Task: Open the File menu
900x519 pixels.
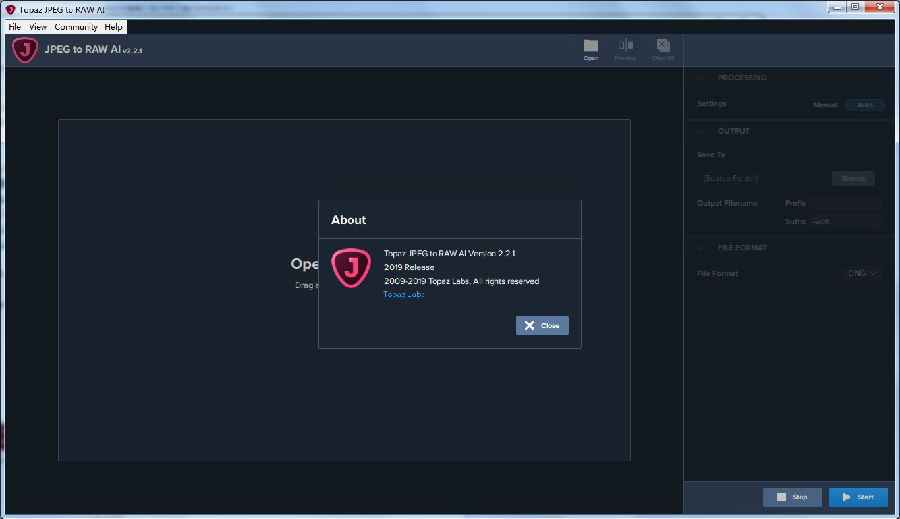Action: tap(14, 27)
